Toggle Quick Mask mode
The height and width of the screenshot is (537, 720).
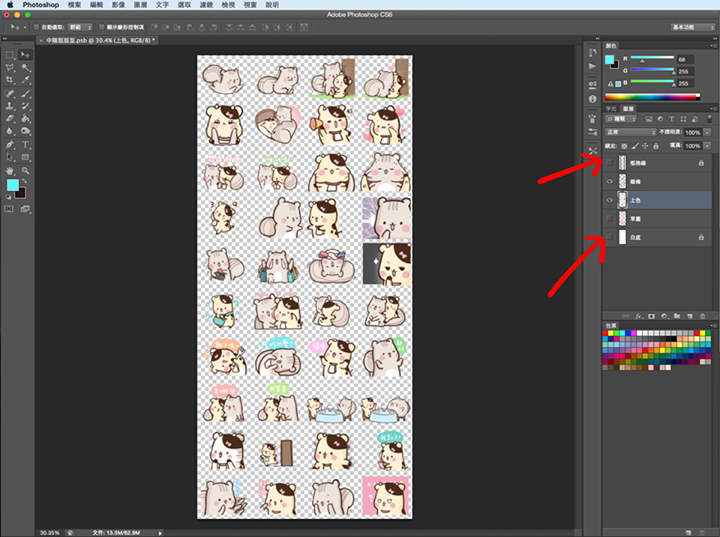pos(9,209)
